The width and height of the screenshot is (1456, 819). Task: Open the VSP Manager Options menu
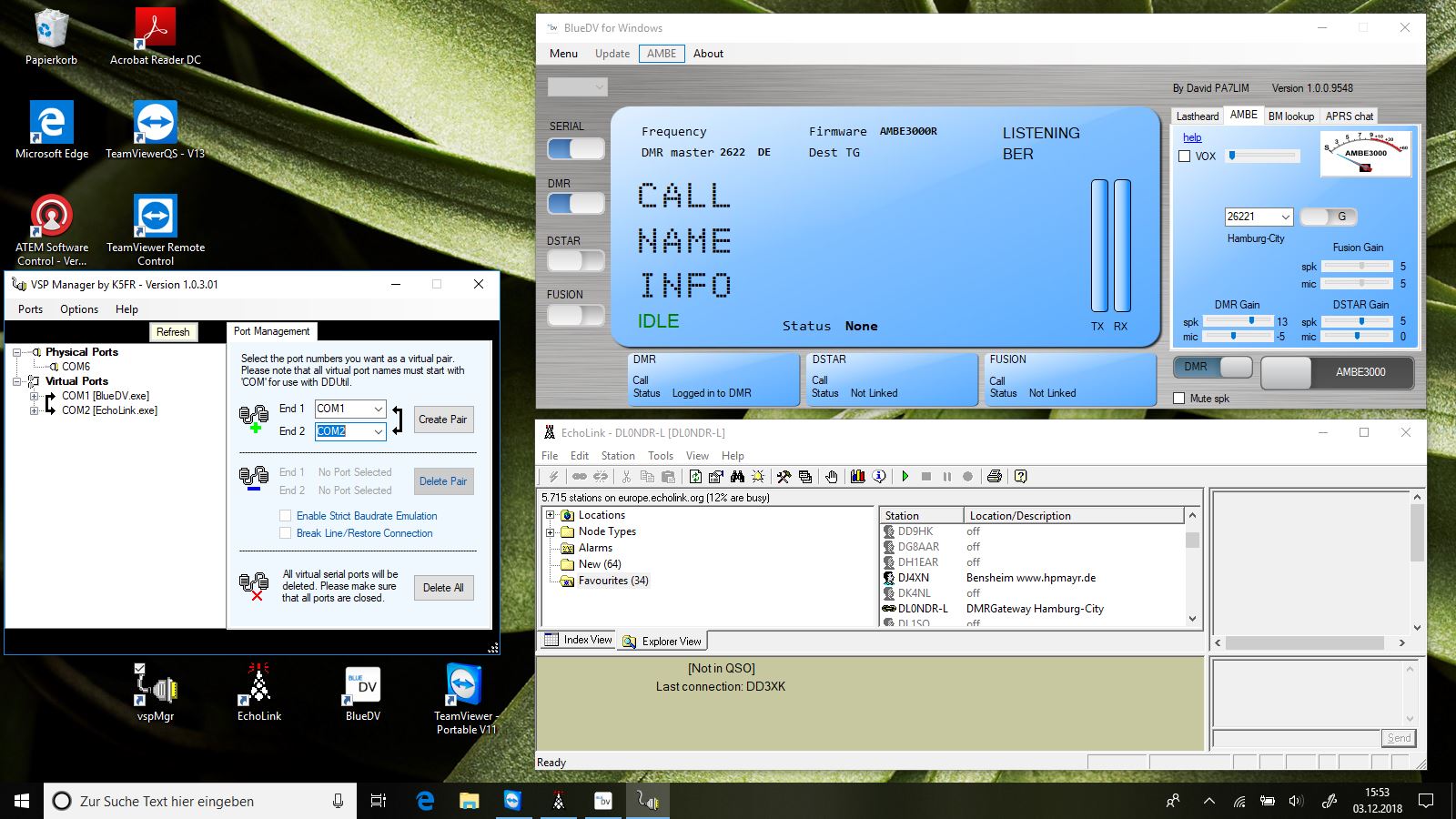pyautogui.click(x=79, y=309)
